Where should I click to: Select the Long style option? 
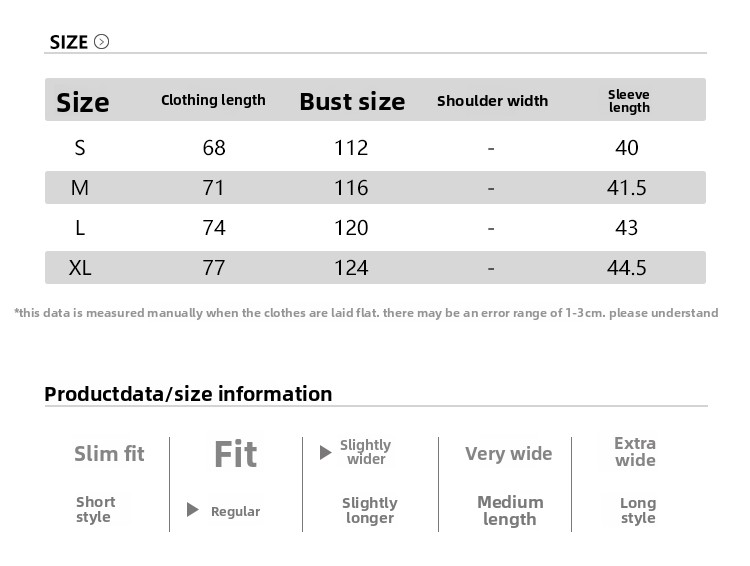[x=637, y=510]
